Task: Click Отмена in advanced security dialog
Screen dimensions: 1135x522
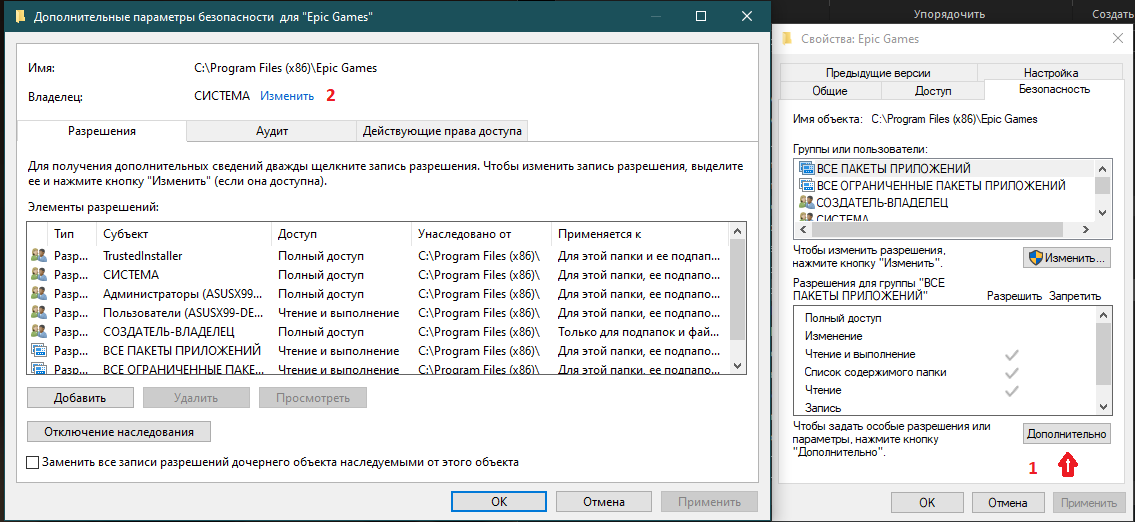Action: point(604,502)
